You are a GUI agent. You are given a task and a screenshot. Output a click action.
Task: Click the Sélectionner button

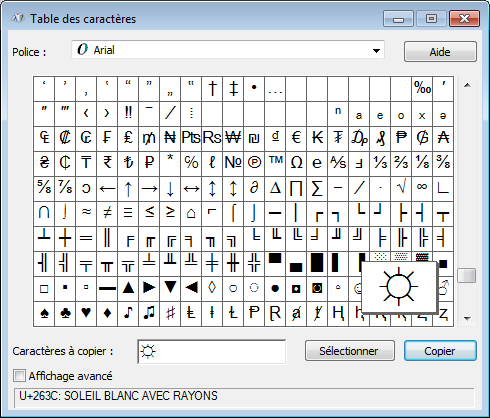coord(350,351)
